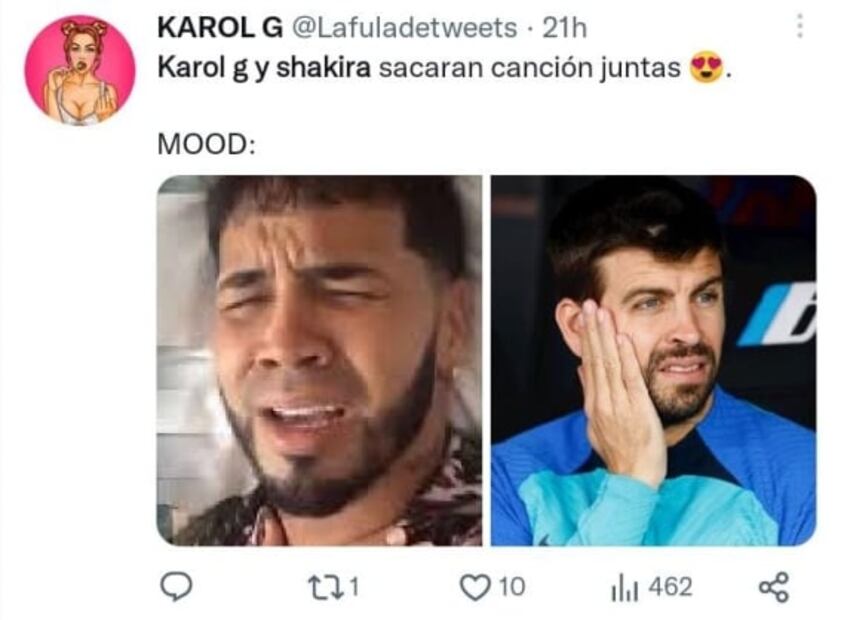Click the 462 views count

click(x=670, y=587)
